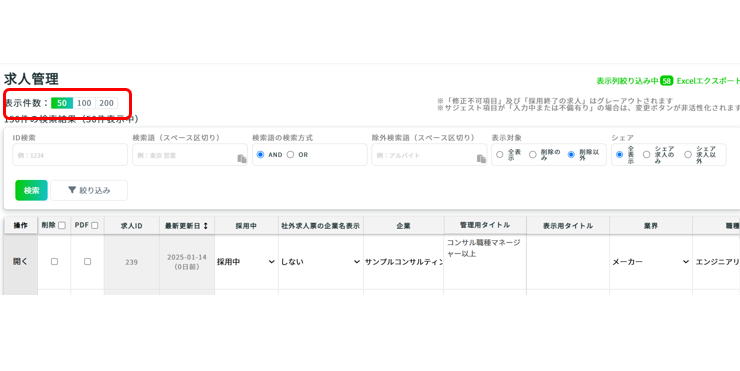740x371 pixels.
Task: Open the しない company name display dropdown
Action: click(x=320, y=261)
